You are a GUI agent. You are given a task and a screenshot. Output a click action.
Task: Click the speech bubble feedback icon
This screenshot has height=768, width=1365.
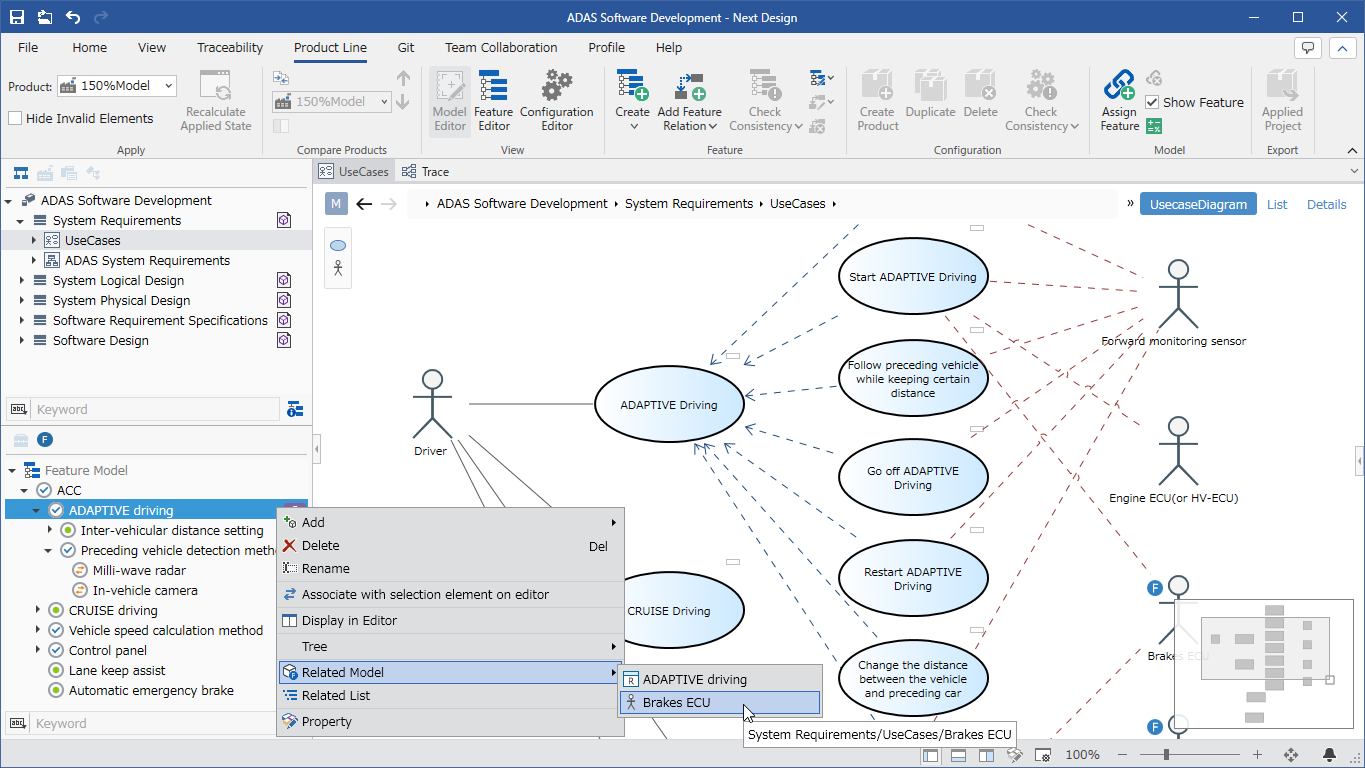click(1307, 47)
